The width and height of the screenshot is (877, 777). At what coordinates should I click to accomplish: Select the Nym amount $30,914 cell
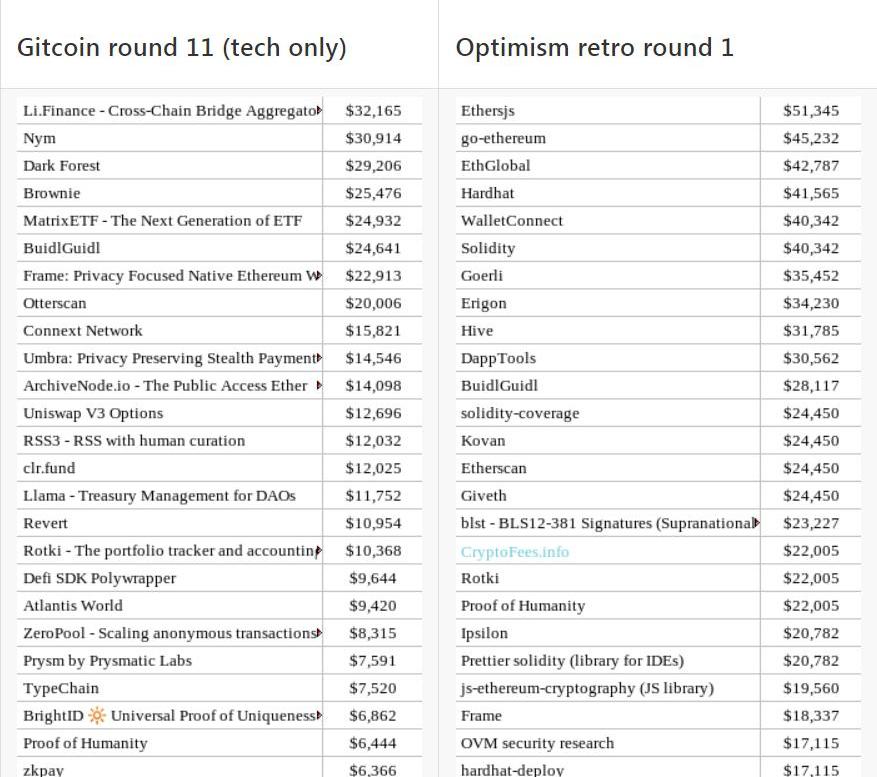[373, 138]
